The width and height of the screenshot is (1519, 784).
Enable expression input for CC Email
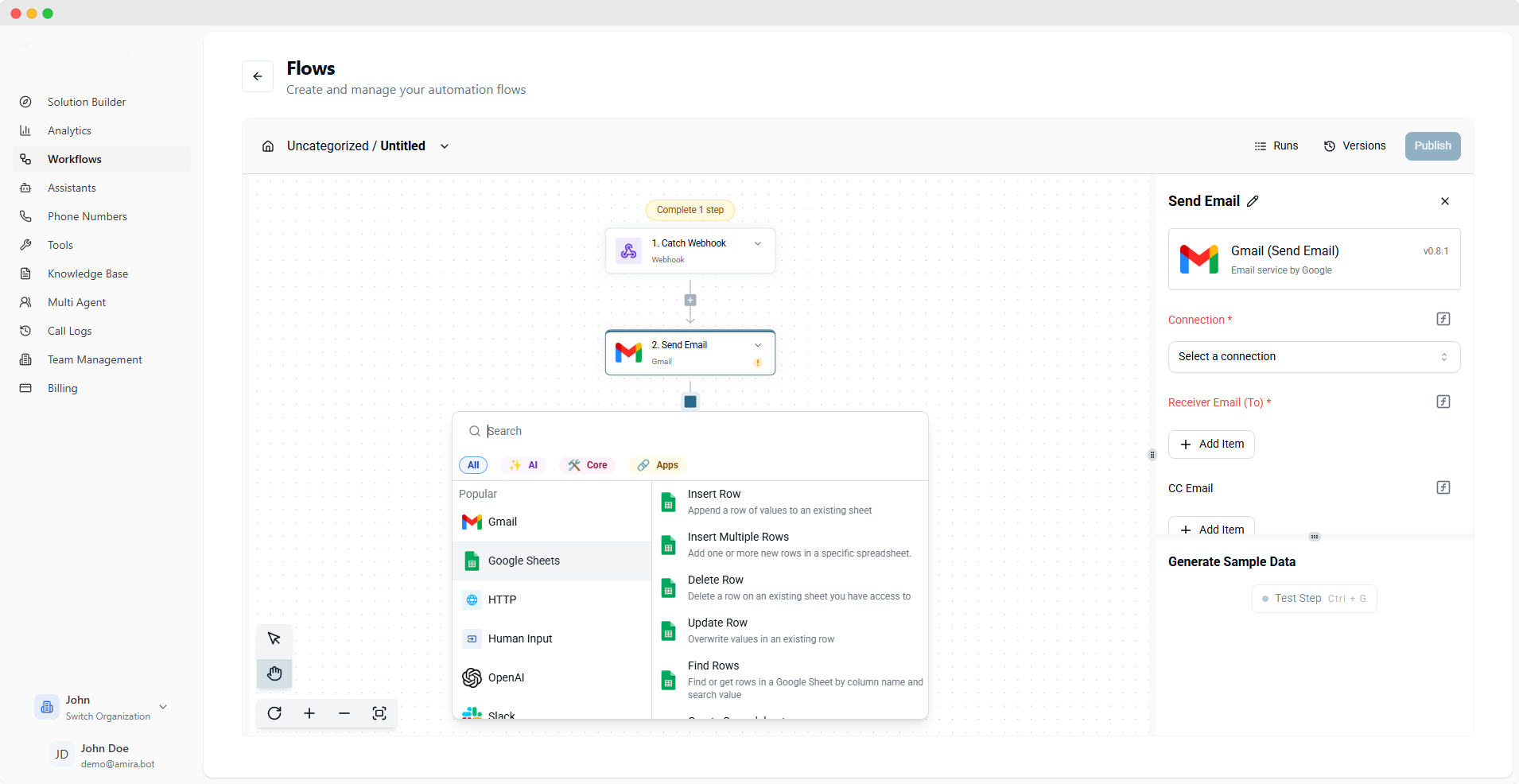tap(1443, 487)
